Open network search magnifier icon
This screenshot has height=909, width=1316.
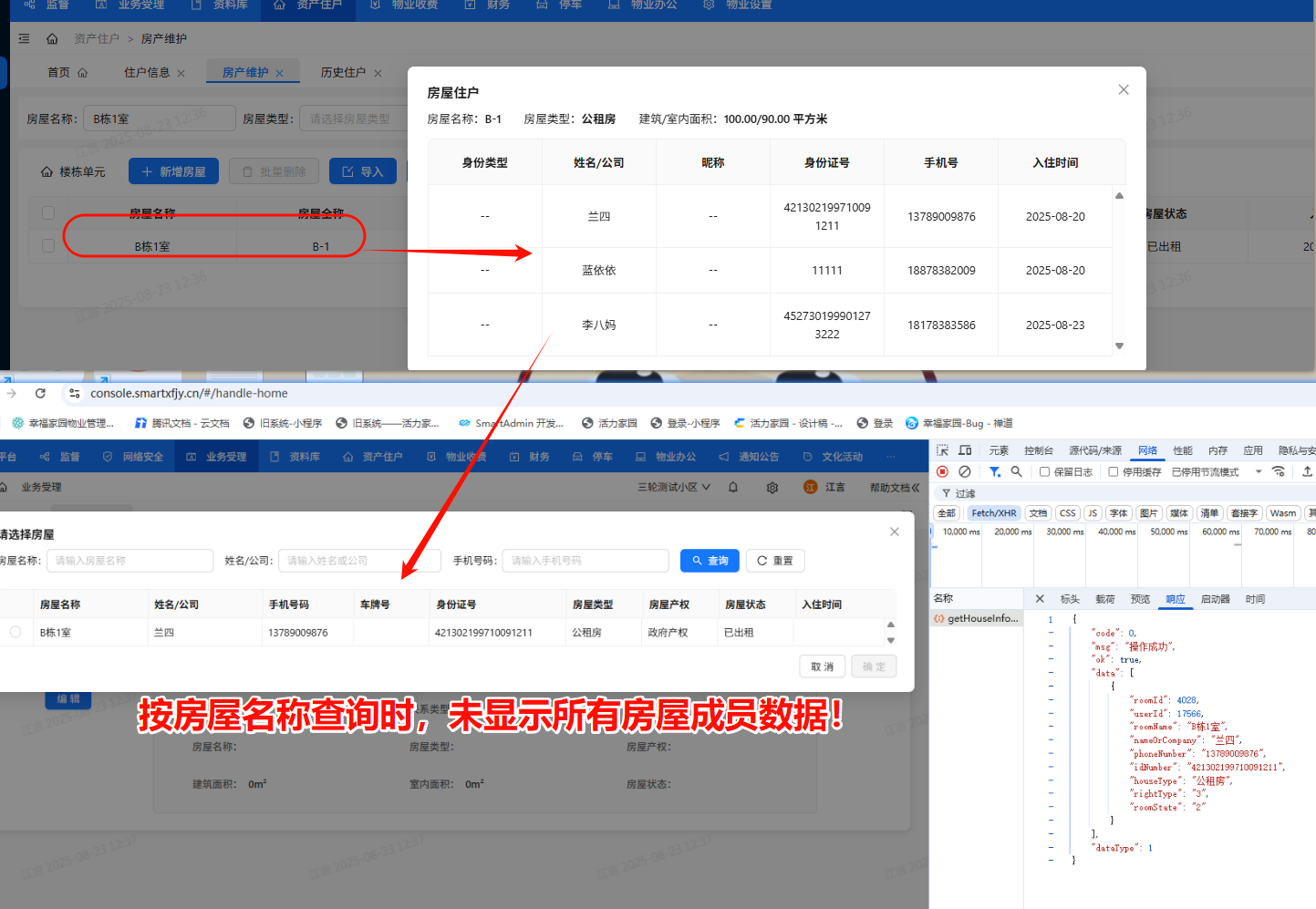[1016, 471]
